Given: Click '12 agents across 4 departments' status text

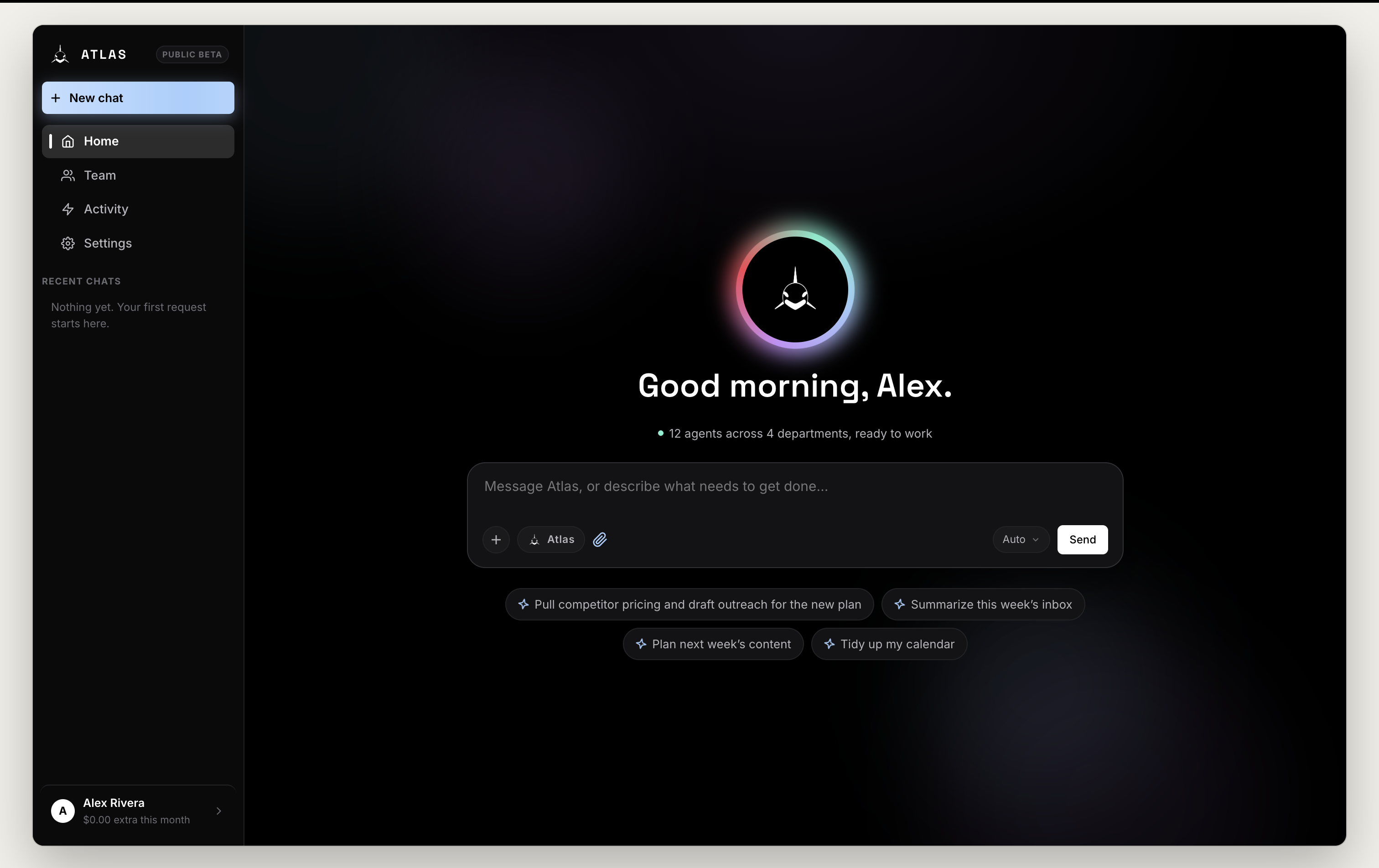Looking at the screenshot, I should 800,434.
